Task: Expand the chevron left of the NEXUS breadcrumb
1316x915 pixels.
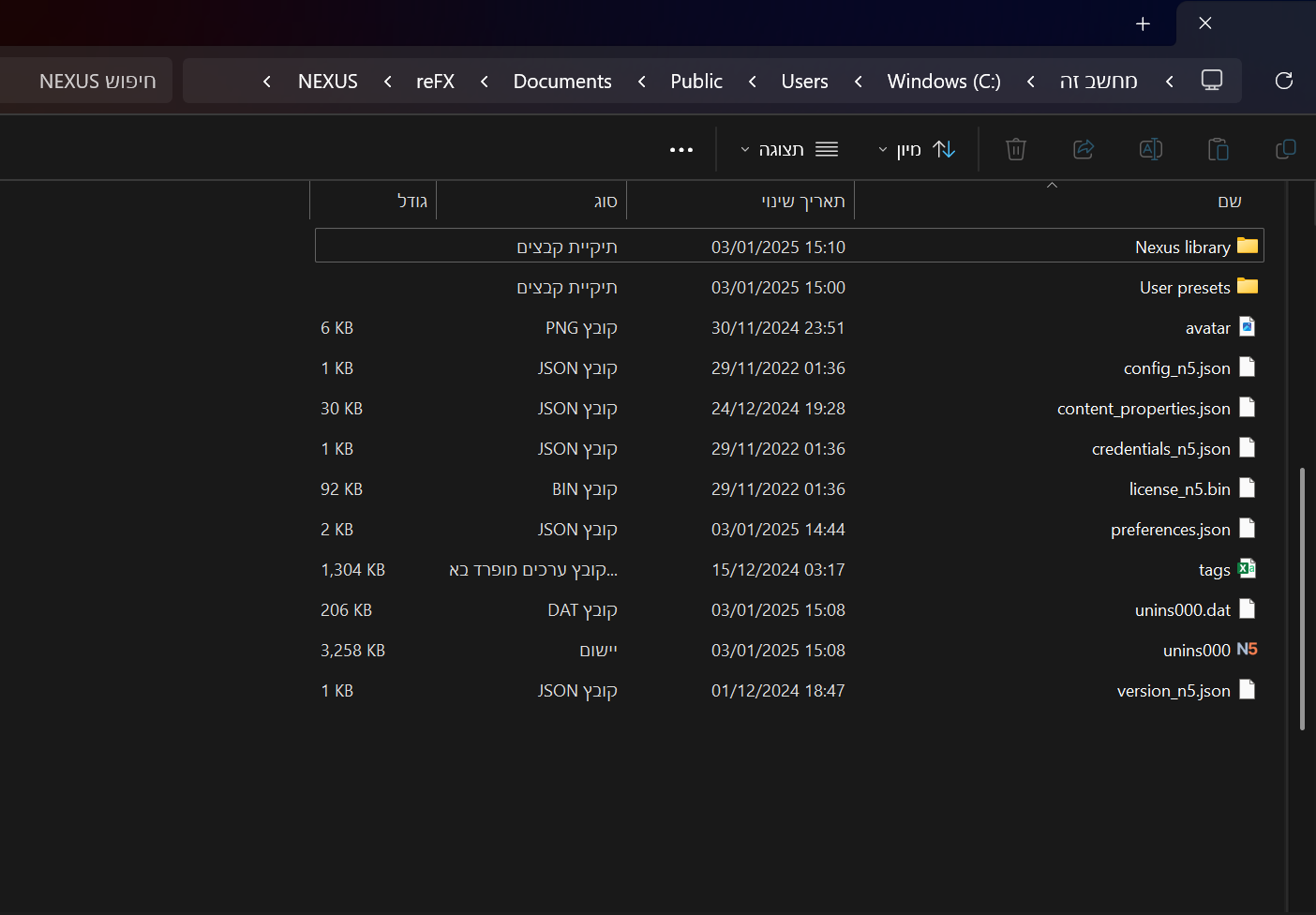Action: click(x=267, y=82)
